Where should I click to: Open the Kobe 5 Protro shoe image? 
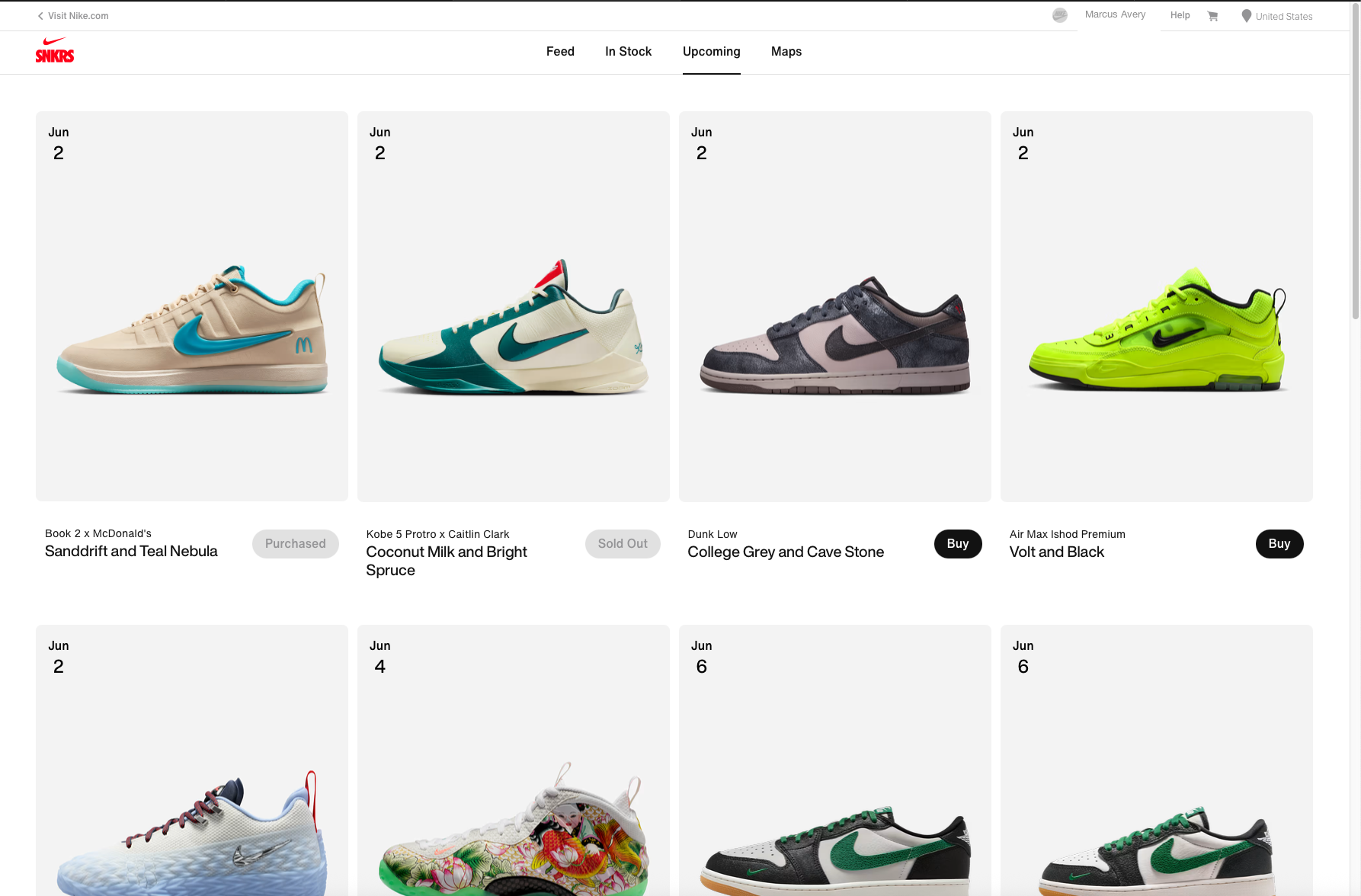click(x=514, y=306)
